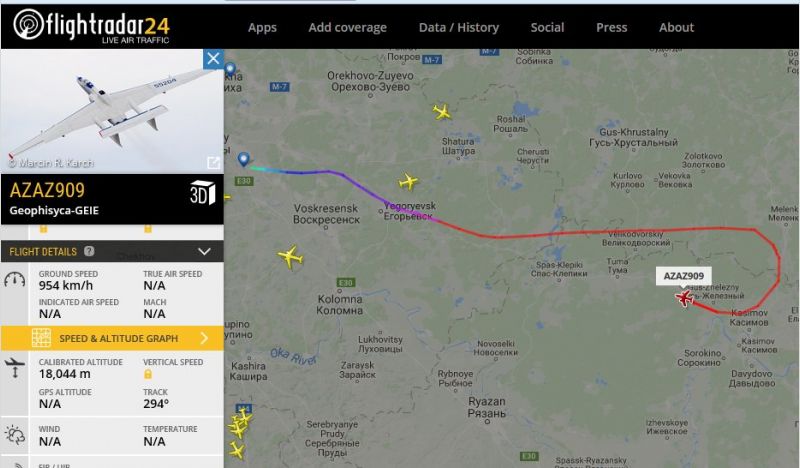This screenshot has height=468, width=800.
Task: Click the aircraft photo thumbnail
Action: [112, 111]
